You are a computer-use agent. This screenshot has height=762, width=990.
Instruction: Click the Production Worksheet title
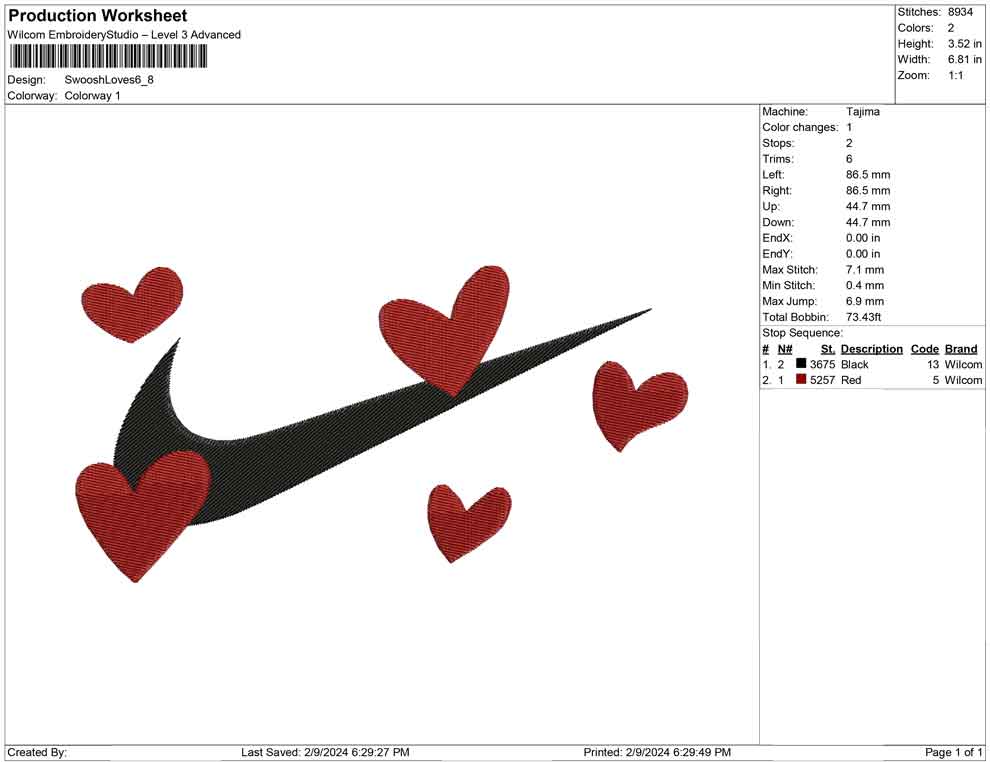pos(98,16)
